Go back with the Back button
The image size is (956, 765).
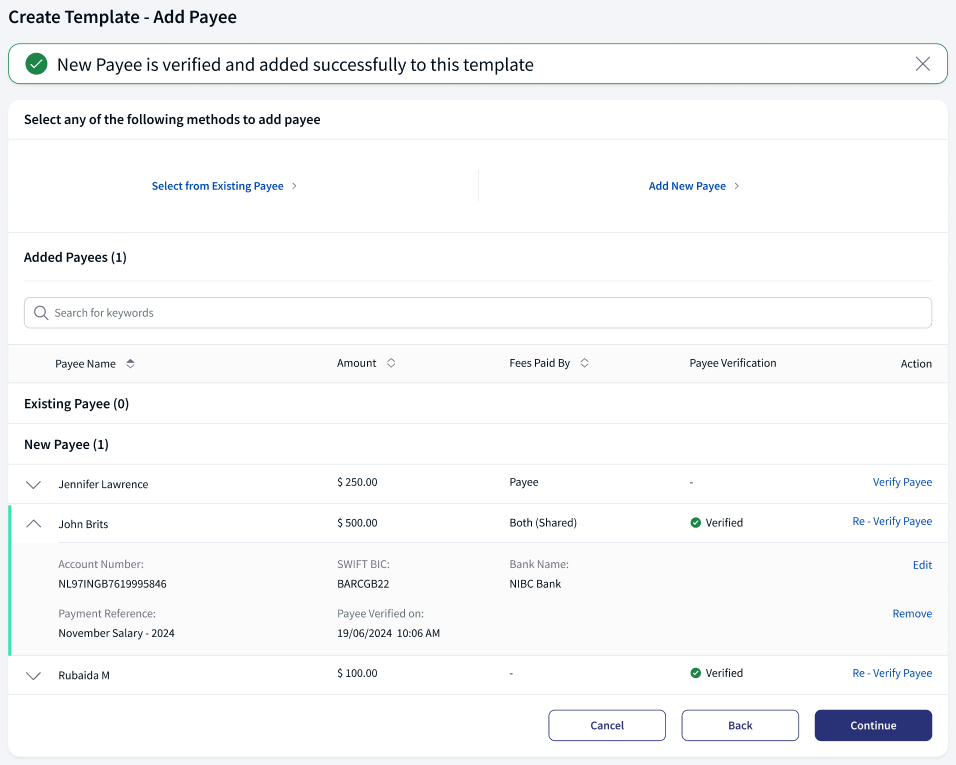(x=740, y=725)
